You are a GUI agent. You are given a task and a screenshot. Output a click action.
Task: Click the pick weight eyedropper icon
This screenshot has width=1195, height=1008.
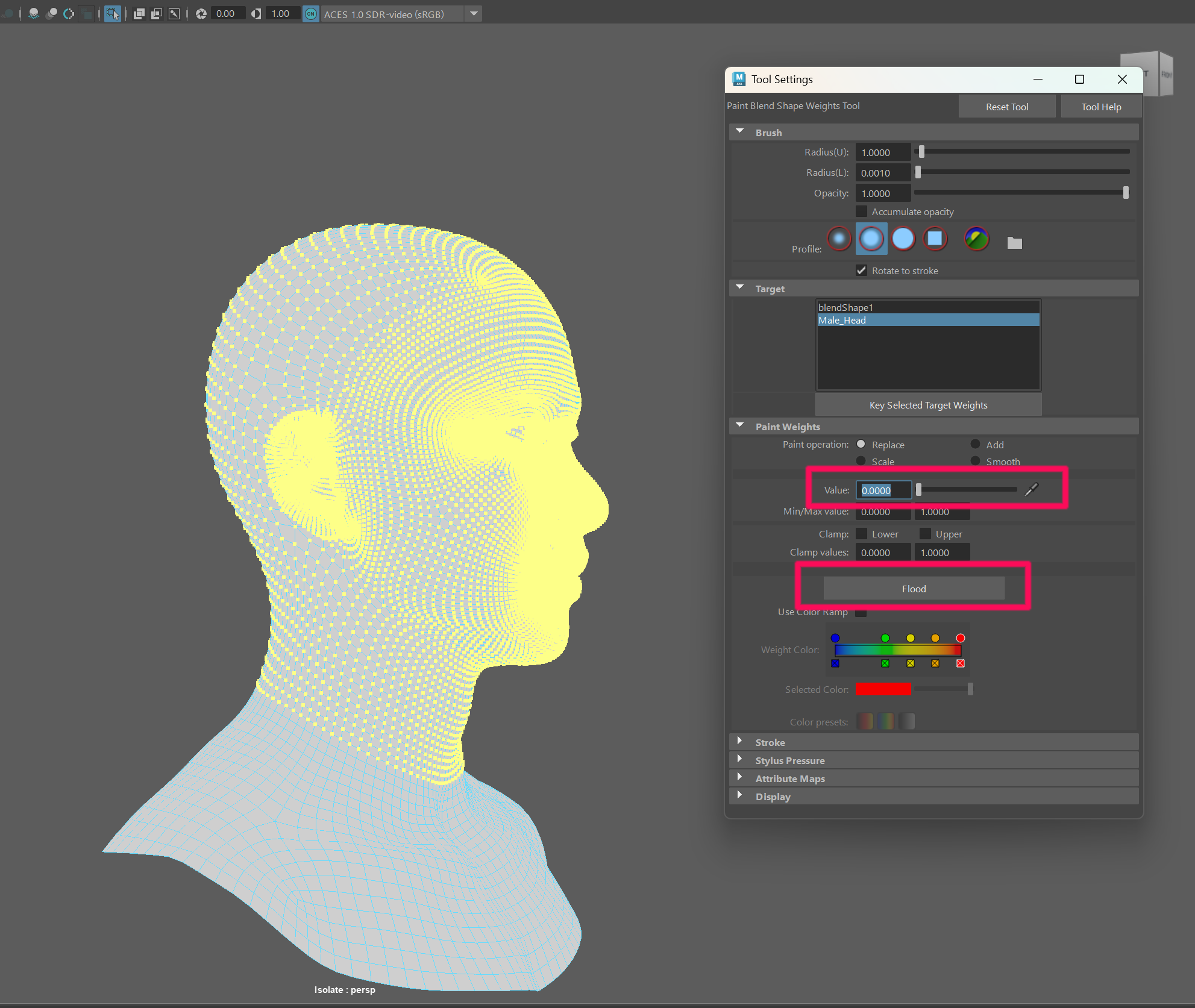pos(1032,489)
